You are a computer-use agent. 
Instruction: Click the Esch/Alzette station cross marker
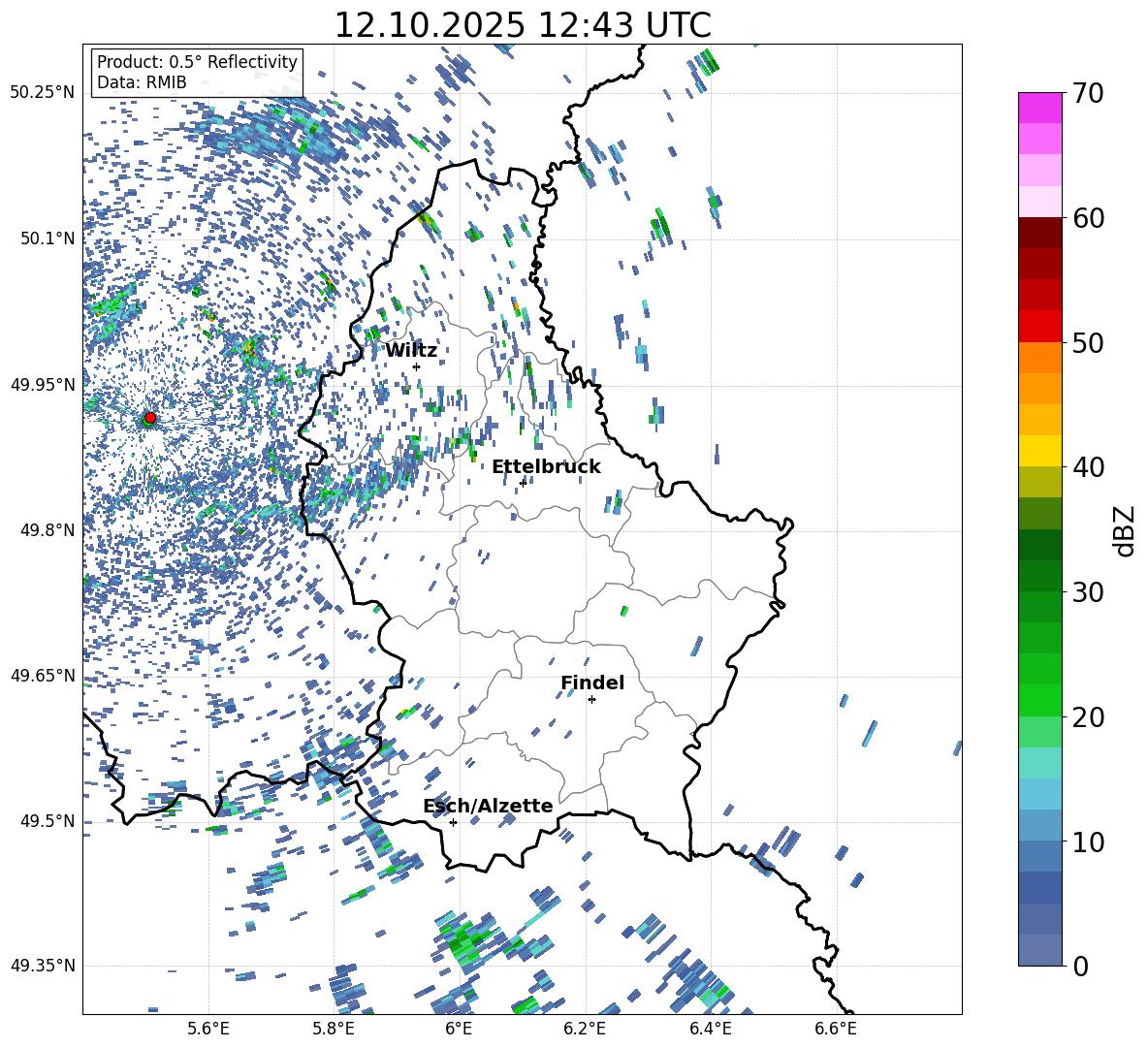click(453, 822)
